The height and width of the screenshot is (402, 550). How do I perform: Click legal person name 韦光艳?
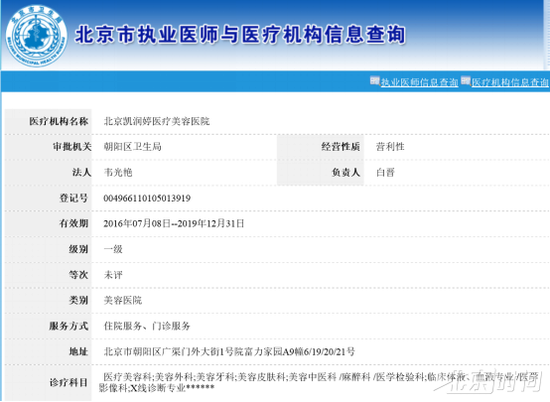pyautogui.click(x=118, y=172)
